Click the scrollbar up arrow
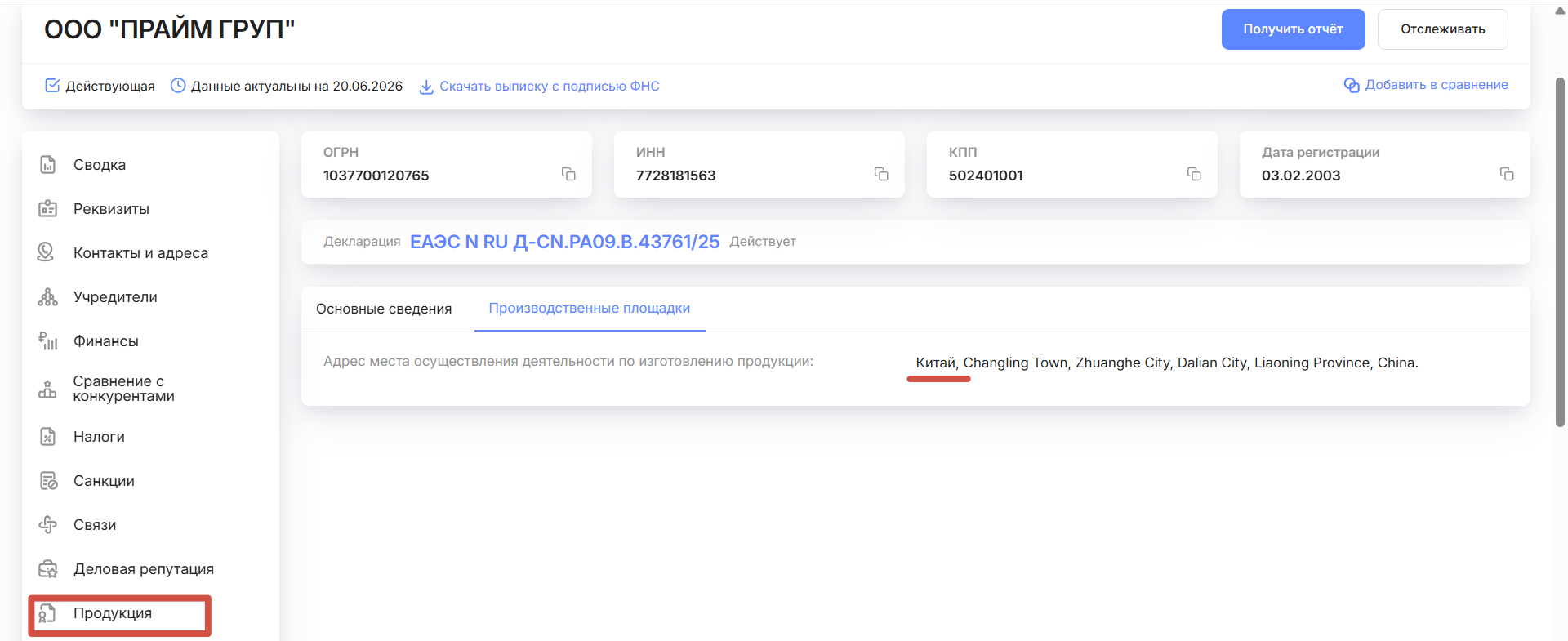 tap(1560, 11)
